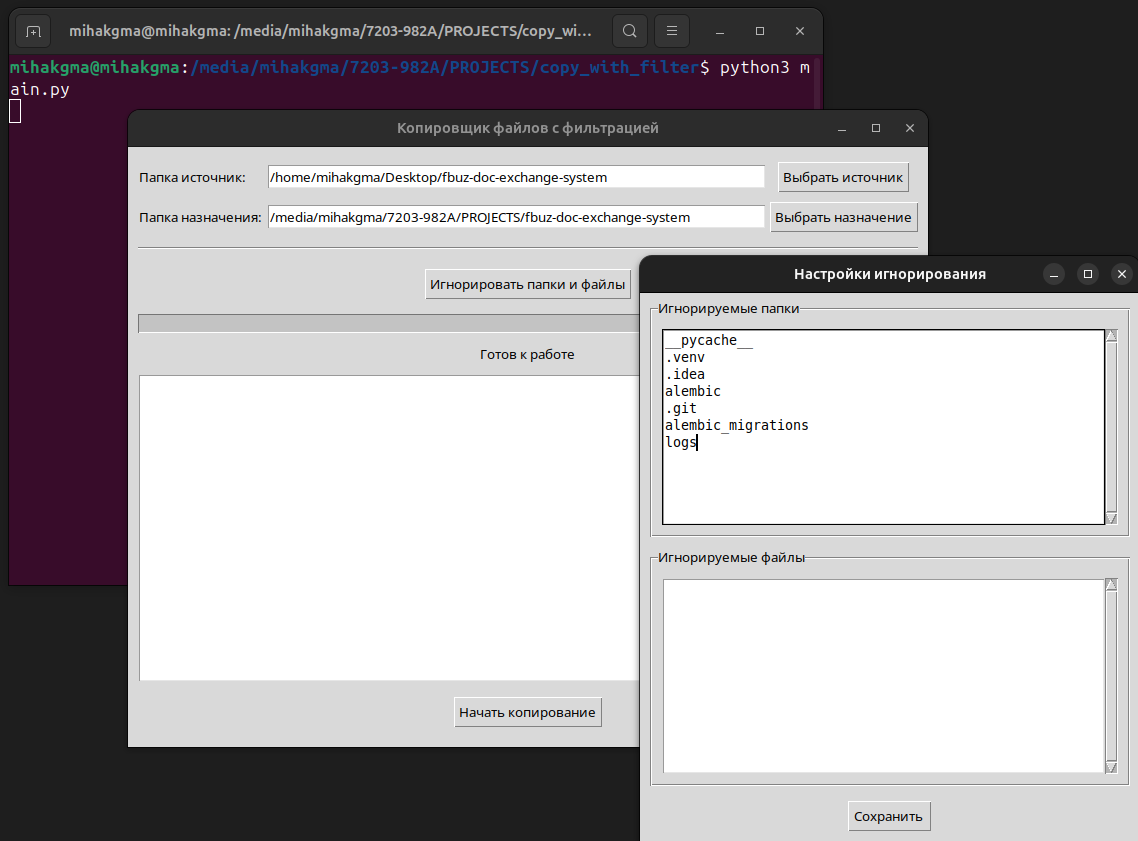
Task: Click the Настройки игнорирования title text
Action: (890, 274)
